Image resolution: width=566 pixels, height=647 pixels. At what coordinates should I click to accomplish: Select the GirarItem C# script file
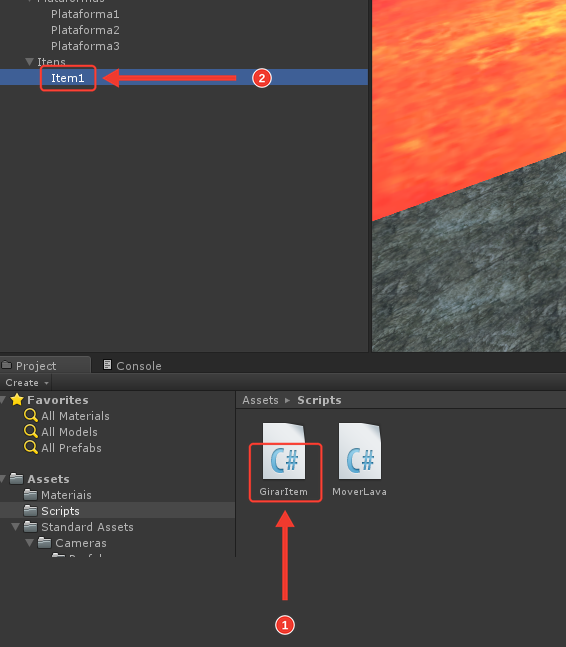tap(284, 459)
